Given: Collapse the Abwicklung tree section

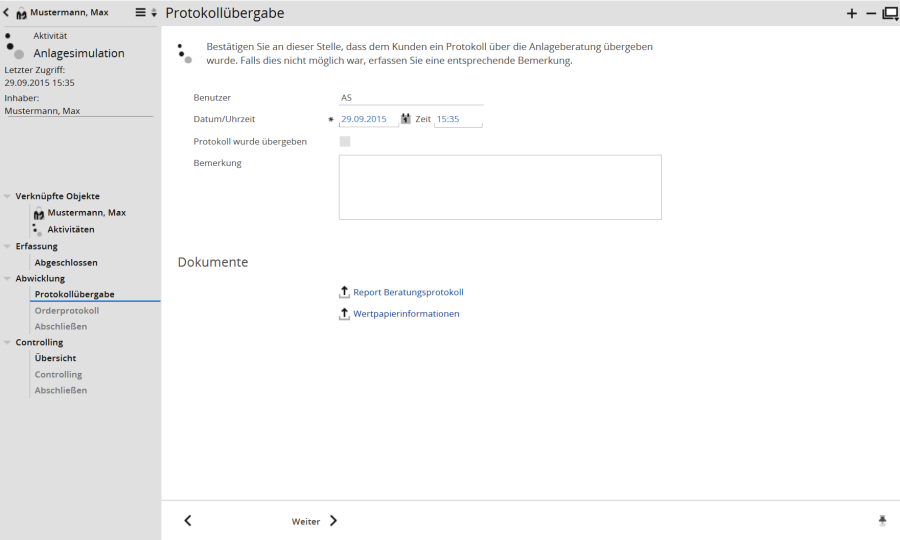Looking at the screenshot, I should point(7,278).
